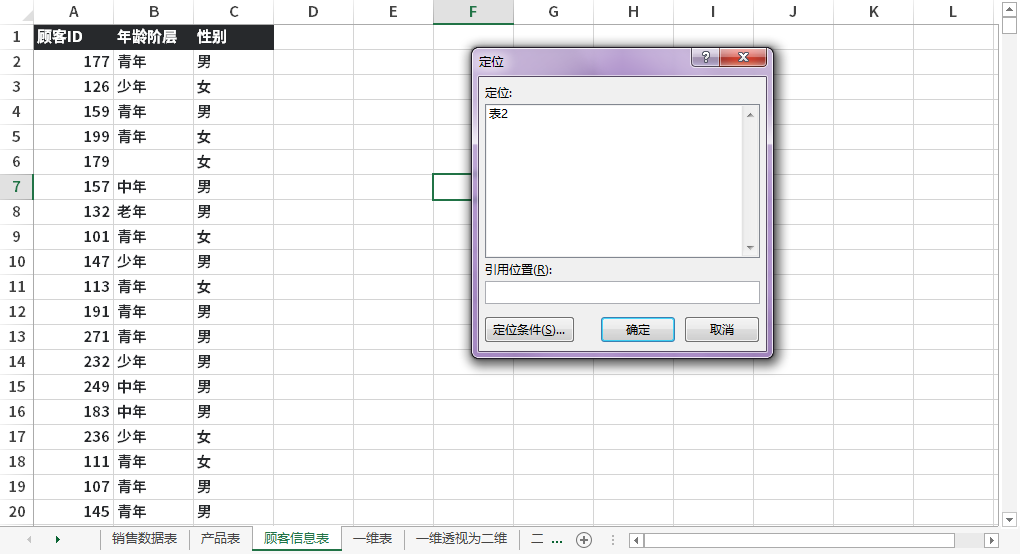Select column C header
The height and width of the screenshot is (554, 1020).
click(234, 12)
